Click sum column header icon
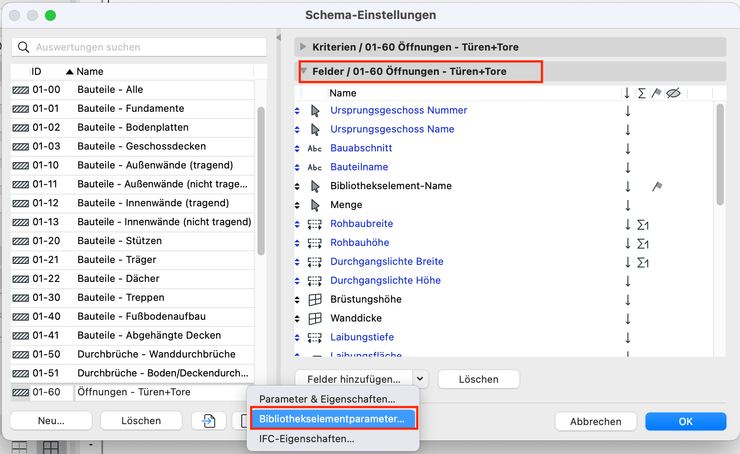The width and height of the screenshot is (740, 454). tap(641, 93)
